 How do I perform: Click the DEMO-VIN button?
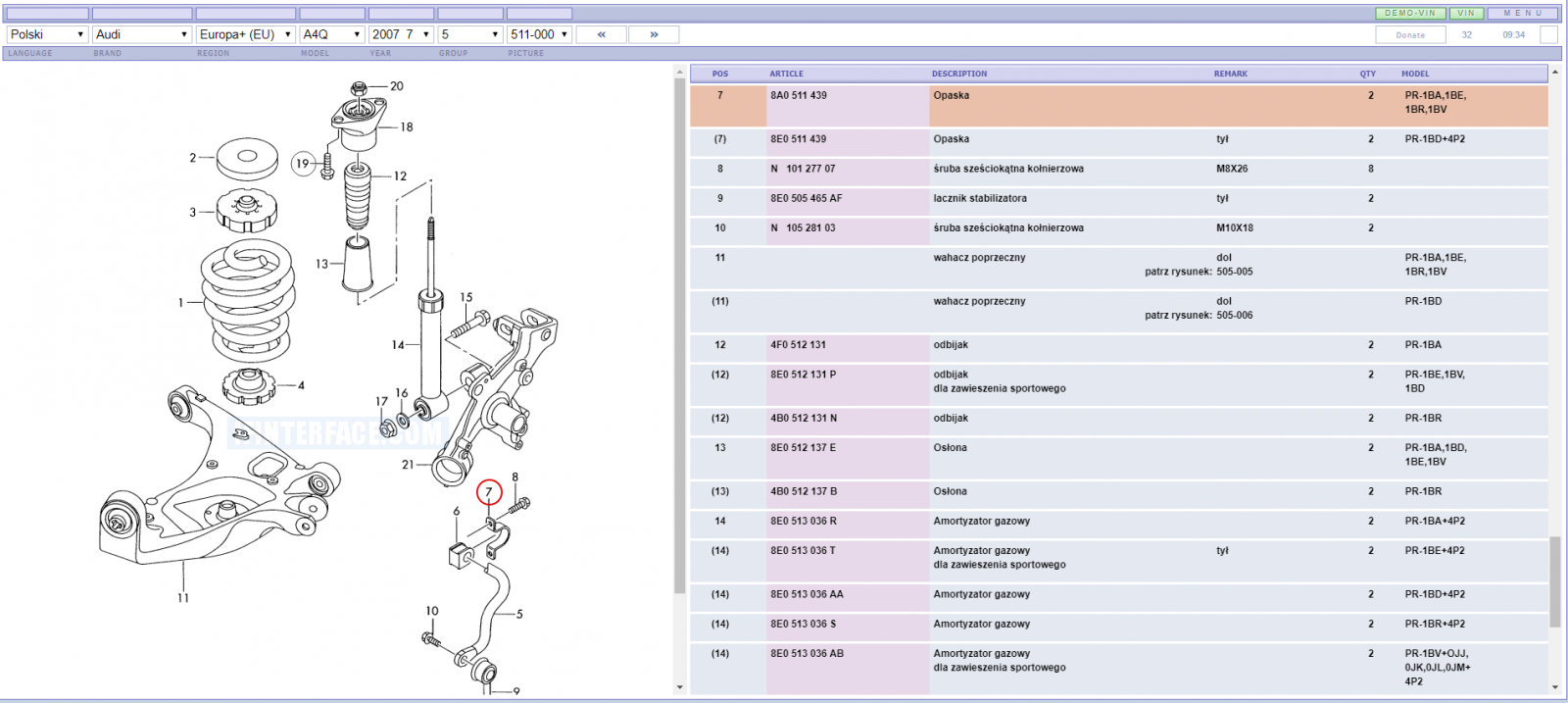[x=1410, y=14]
